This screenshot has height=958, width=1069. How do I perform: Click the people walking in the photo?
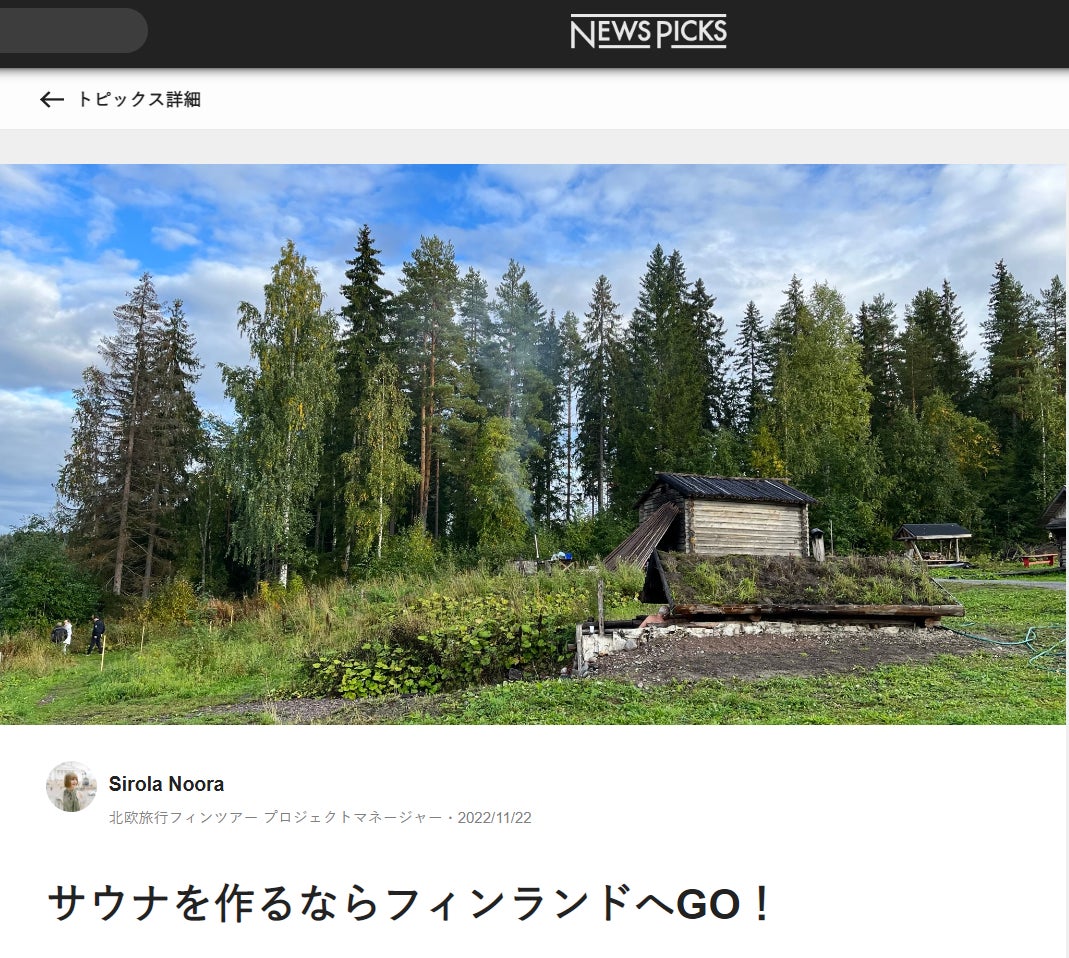click(78, 635)
